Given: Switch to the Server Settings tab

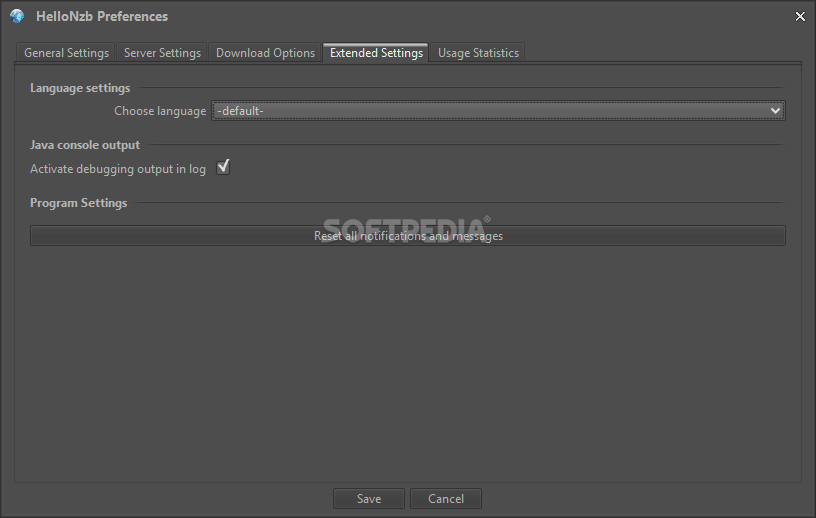Looking at the screenshot, I should point(162,53).
